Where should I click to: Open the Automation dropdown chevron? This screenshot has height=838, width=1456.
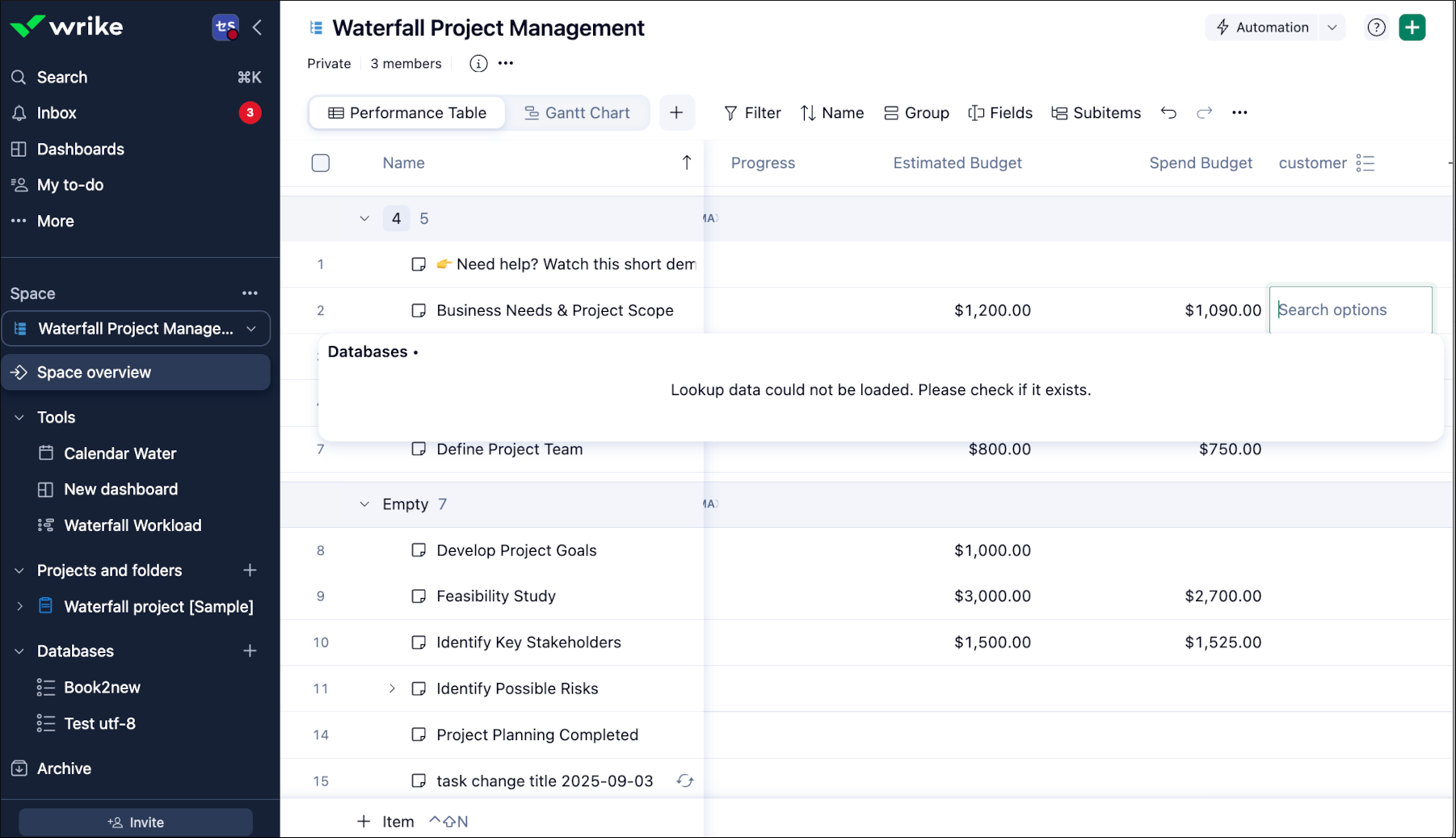pyautogui.click(x=1332, y=27)
